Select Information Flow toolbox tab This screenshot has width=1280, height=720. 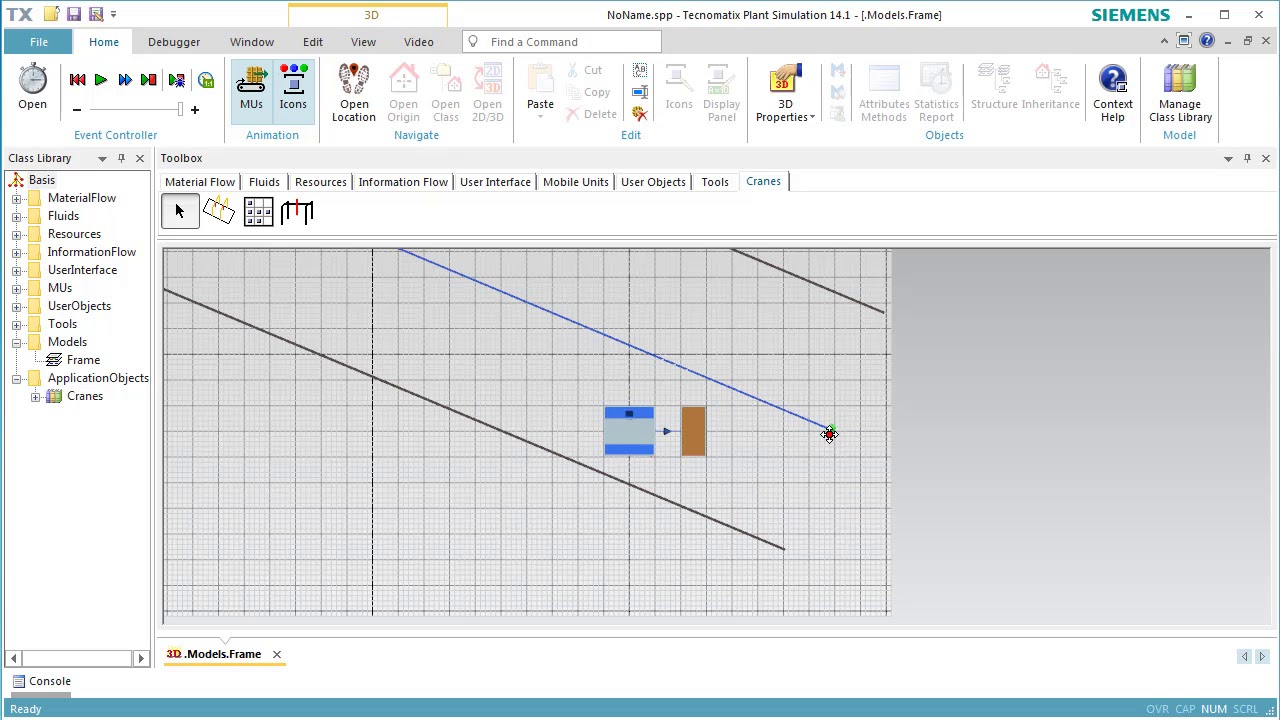(x=403, y=182)
